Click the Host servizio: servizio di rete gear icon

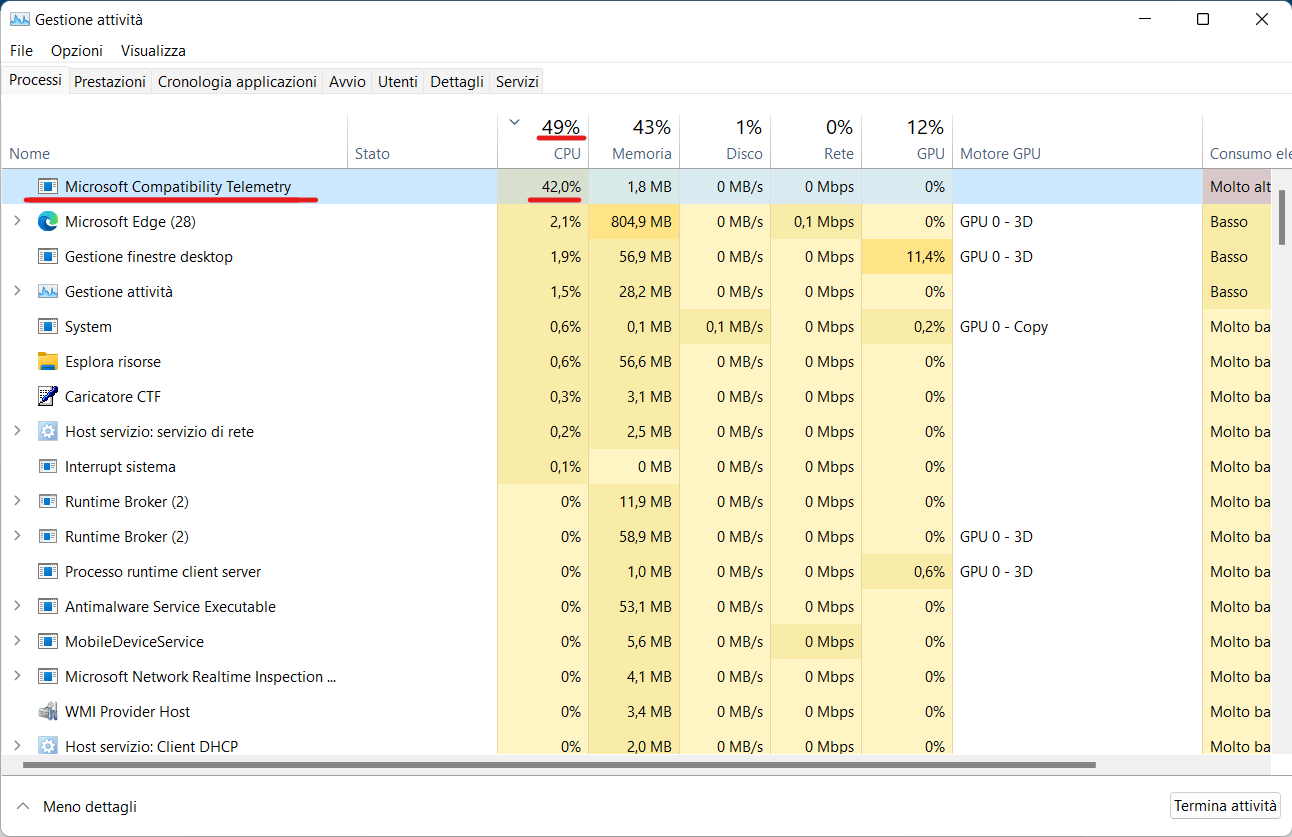point(47,431)
